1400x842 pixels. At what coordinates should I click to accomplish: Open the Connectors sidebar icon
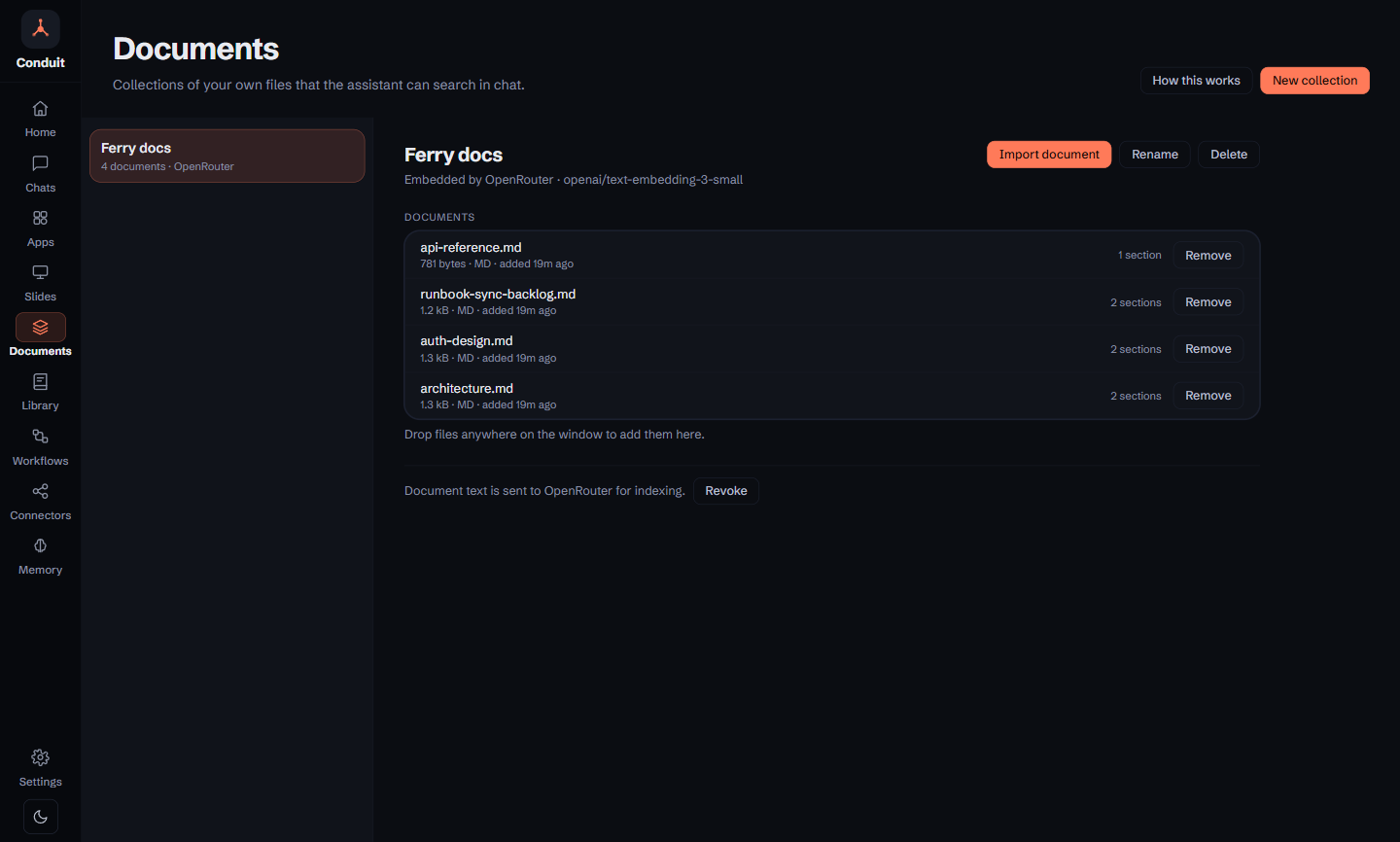coord(40,491)
